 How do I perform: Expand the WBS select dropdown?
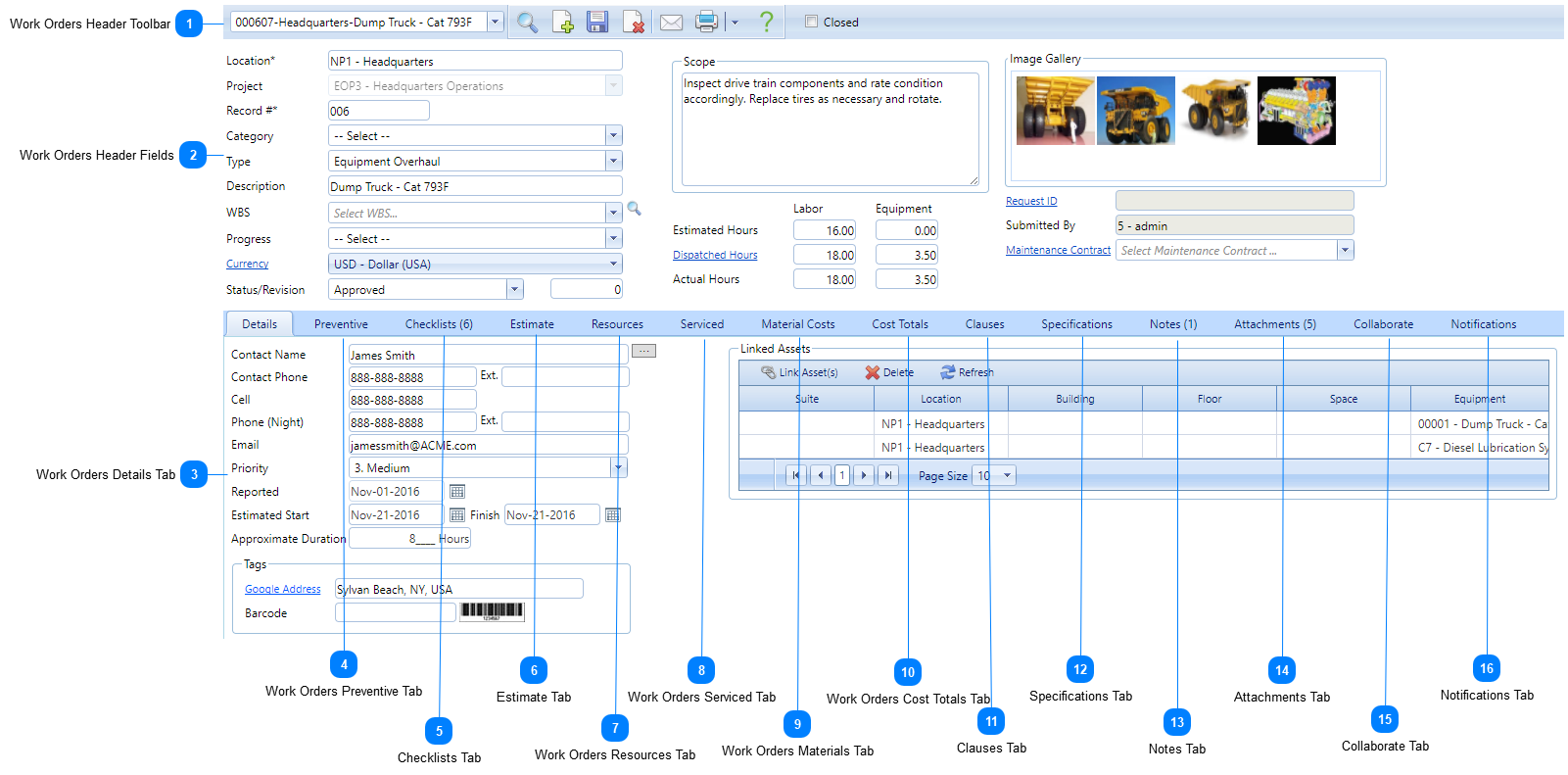(x=613, y=213)
